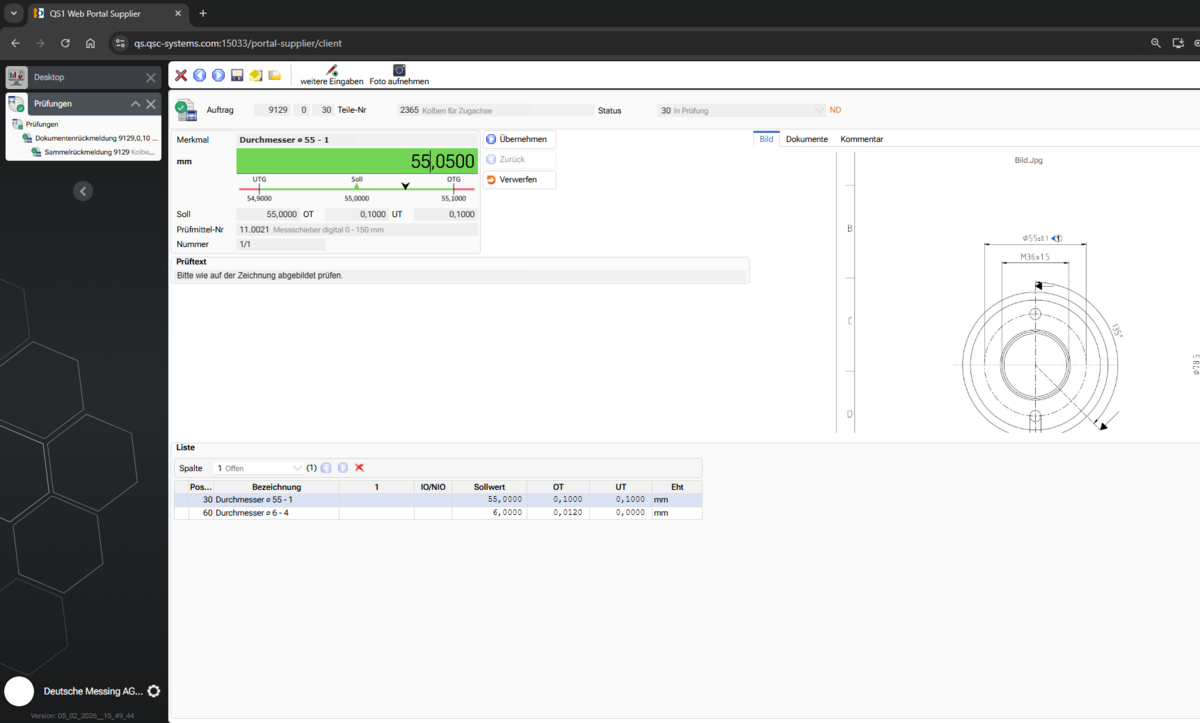Click previous column arrow in Liste toolbar
The image size is (1200, 723).
pyautogui.click(x=326, y=468)
